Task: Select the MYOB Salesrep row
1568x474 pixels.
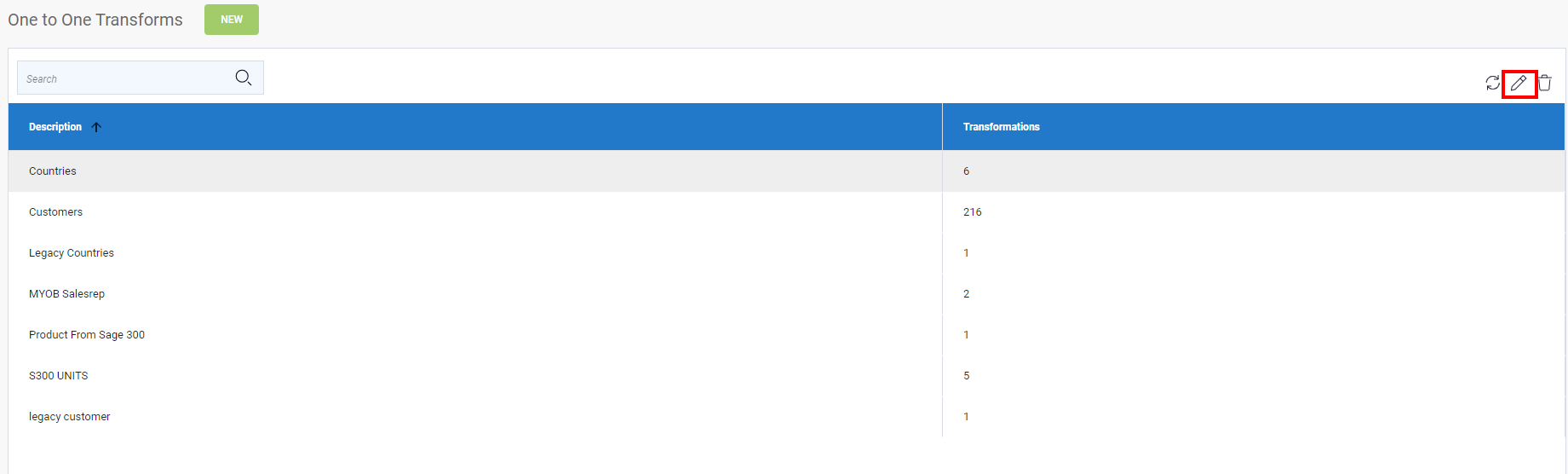Action: [x=786, y=294]
